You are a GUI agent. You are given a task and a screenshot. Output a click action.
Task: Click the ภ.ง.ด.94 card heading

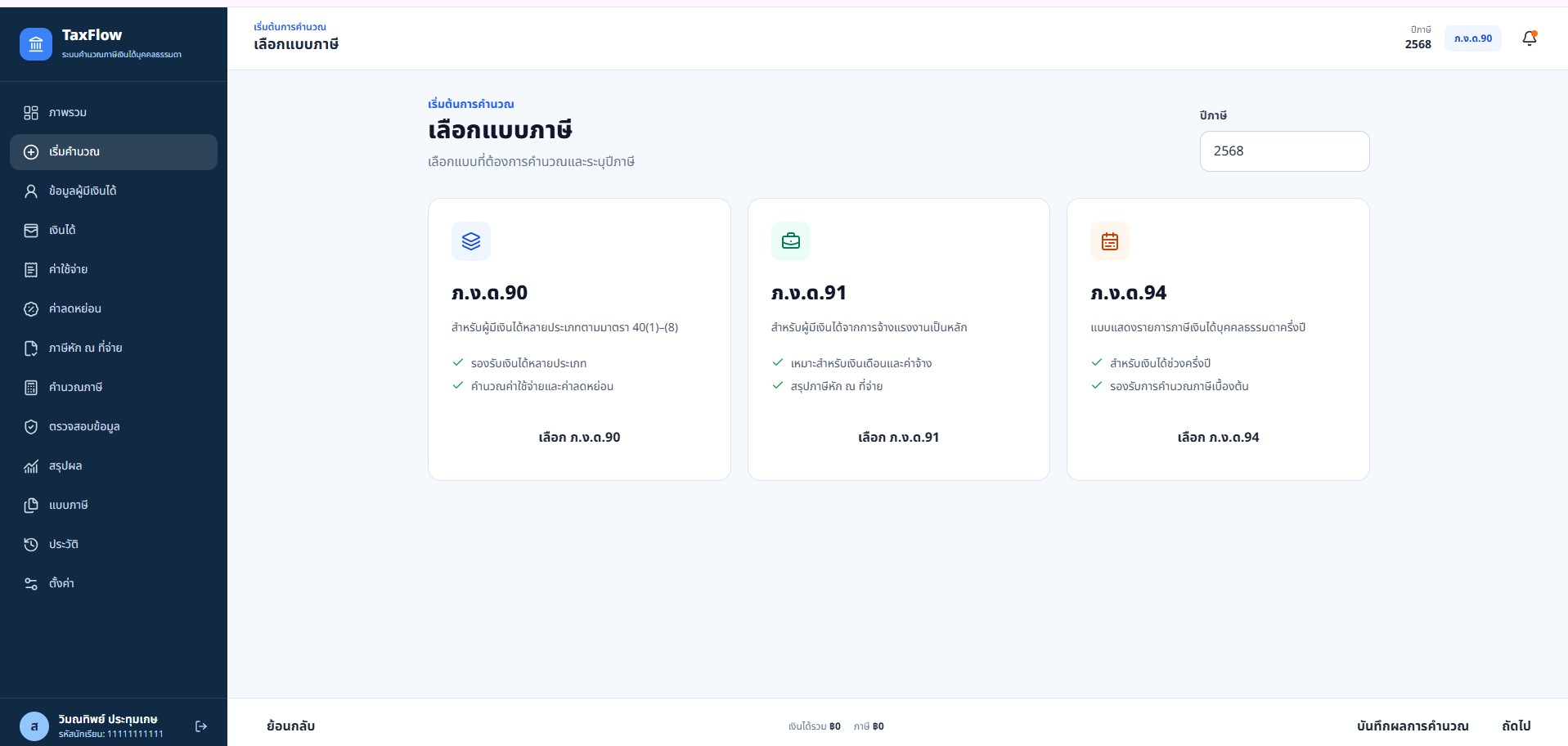pos(1128,293)
